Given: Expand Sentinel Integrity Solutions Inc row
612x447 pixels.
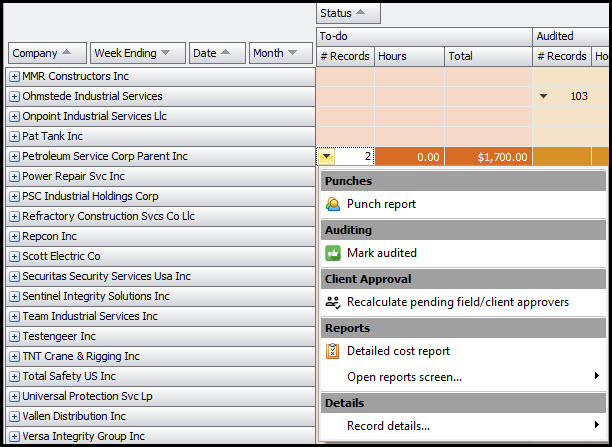Looking at the screenshot, I should pyautogui.click(x=14, y=296).
